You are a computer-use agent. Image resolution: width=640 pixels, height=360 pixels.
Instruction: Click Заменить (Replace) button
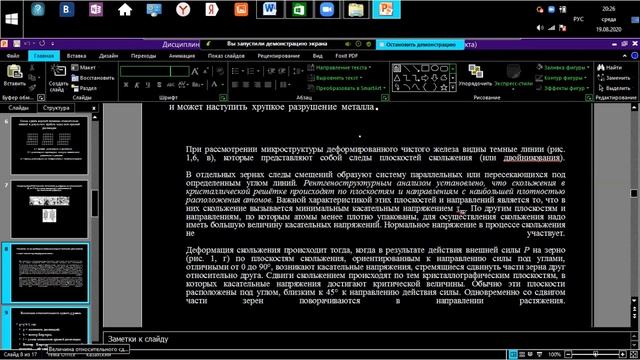[613, 78]
